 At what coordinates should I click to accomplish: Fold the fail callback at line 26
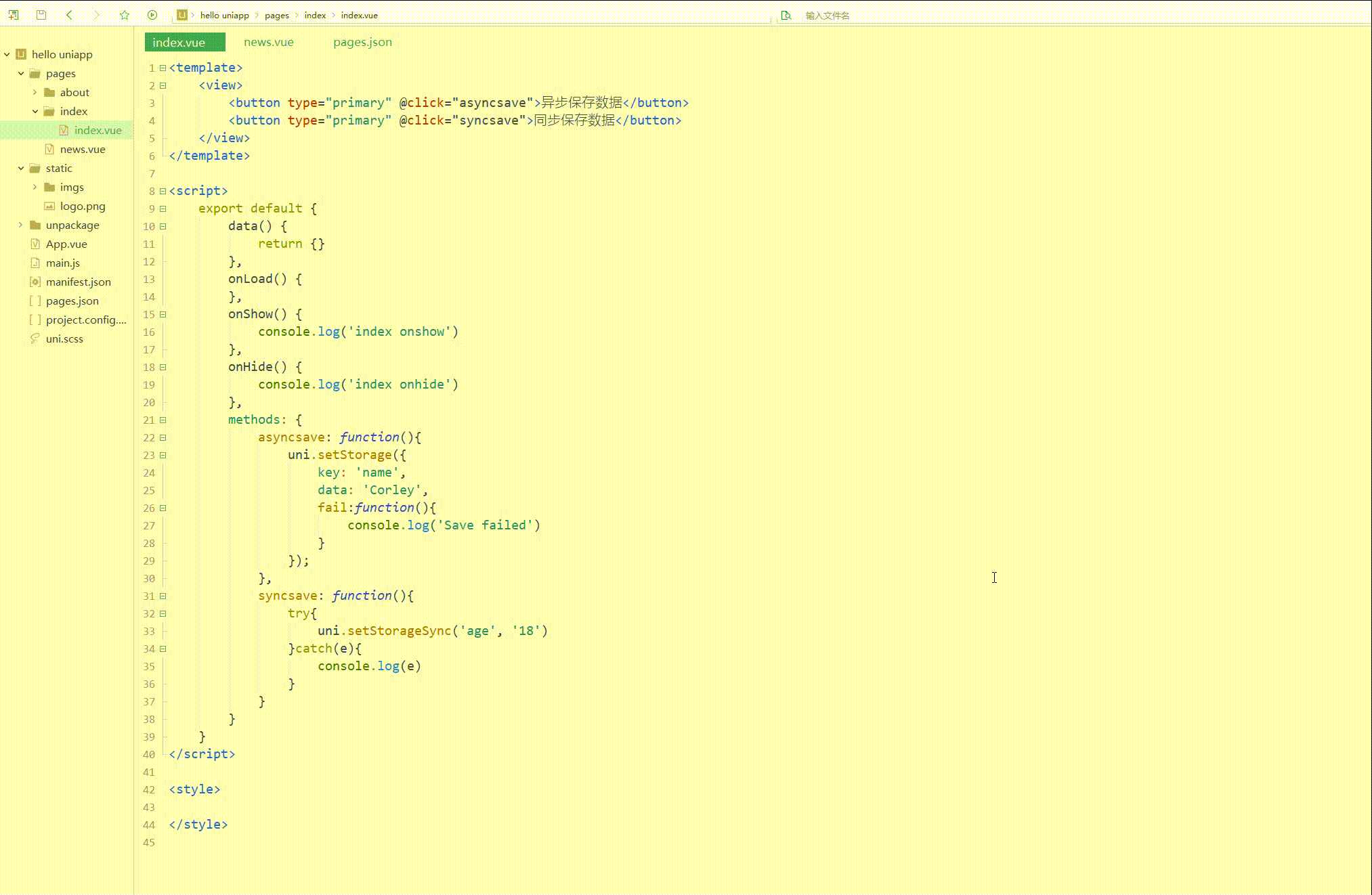tap(163, 508)
